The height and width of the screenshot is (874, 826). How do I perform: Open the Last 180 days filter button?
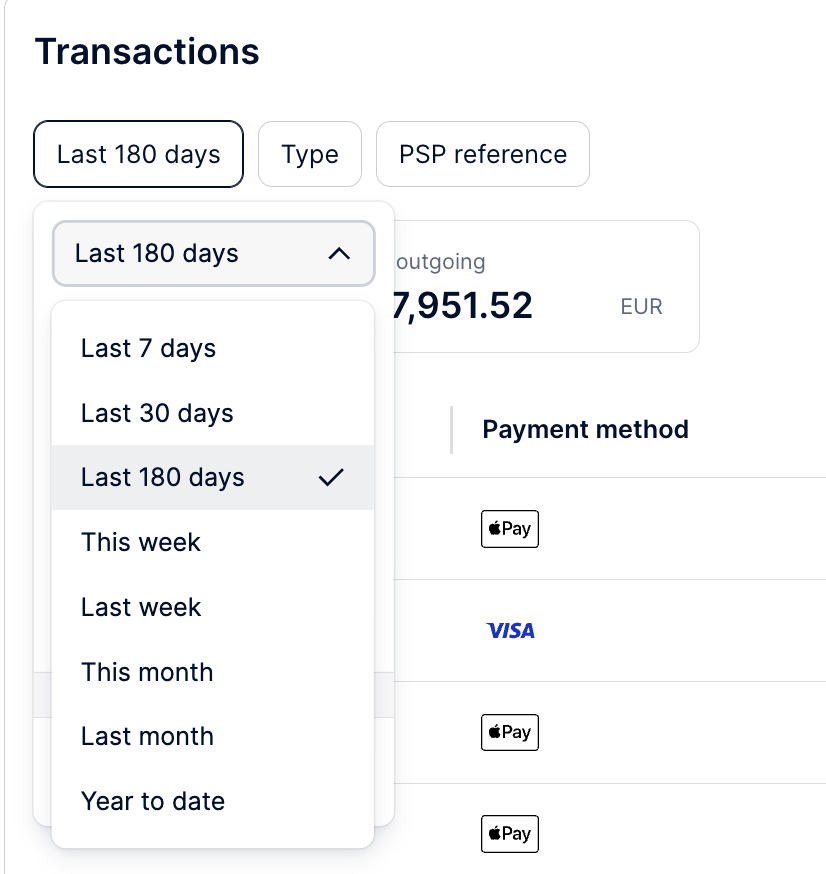point(138,154)
